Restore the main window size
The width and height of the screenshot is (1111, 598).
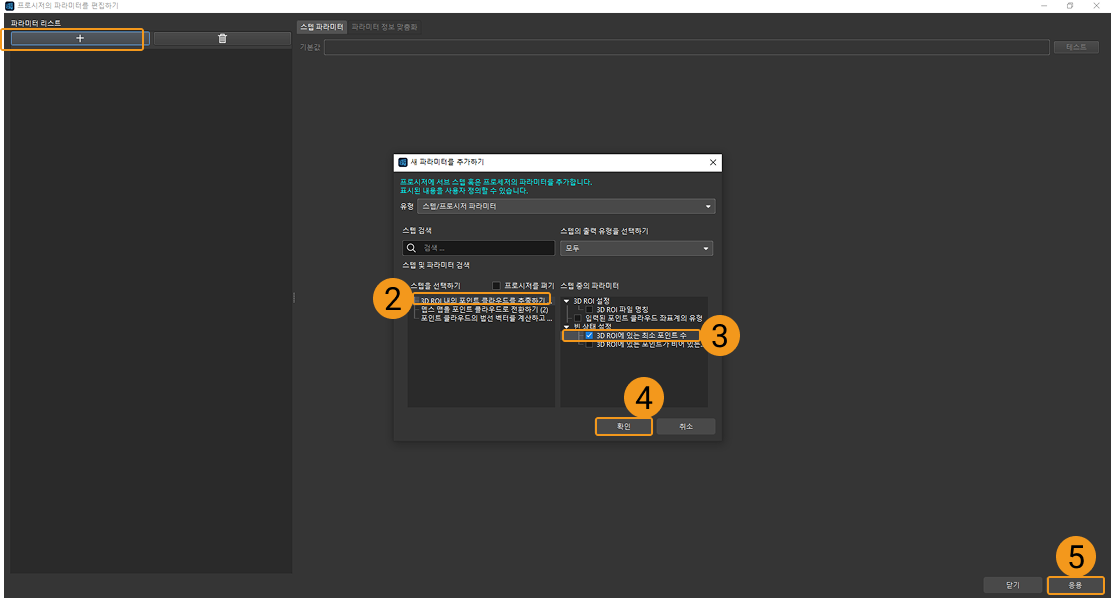coord(1069,5)
